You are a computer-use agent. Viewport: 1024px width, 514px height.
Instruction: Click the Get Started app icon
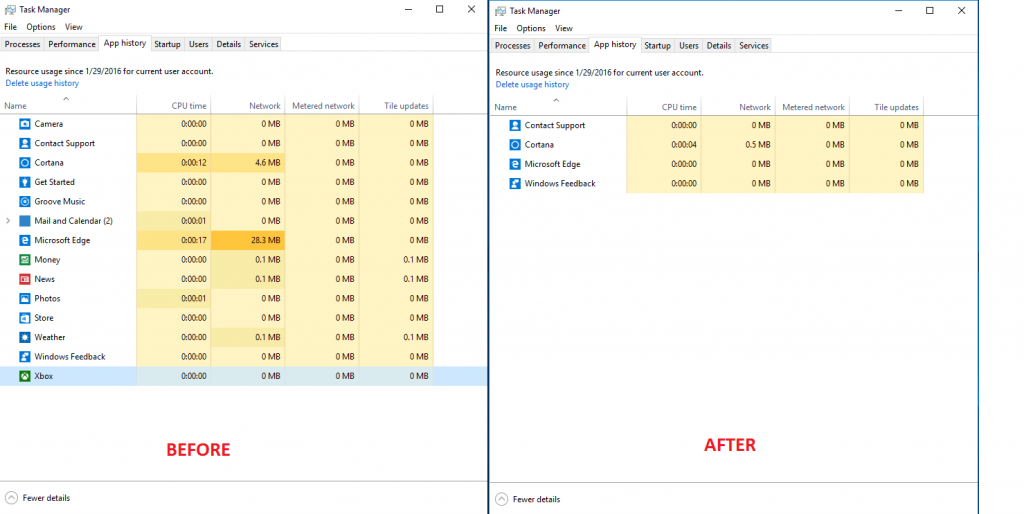[x=25, y=182]
